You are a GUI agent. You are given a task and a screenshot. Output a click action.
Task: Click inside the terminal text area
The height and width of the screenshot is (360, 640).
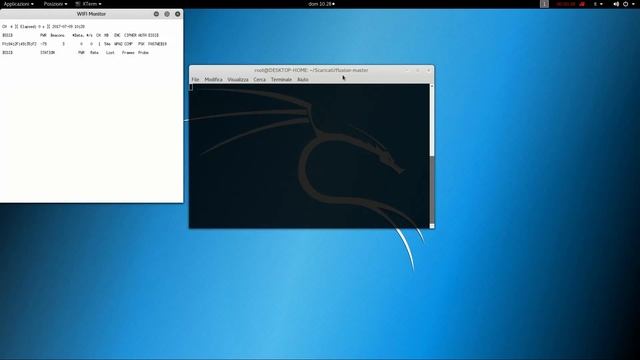(x=309, y=156)
